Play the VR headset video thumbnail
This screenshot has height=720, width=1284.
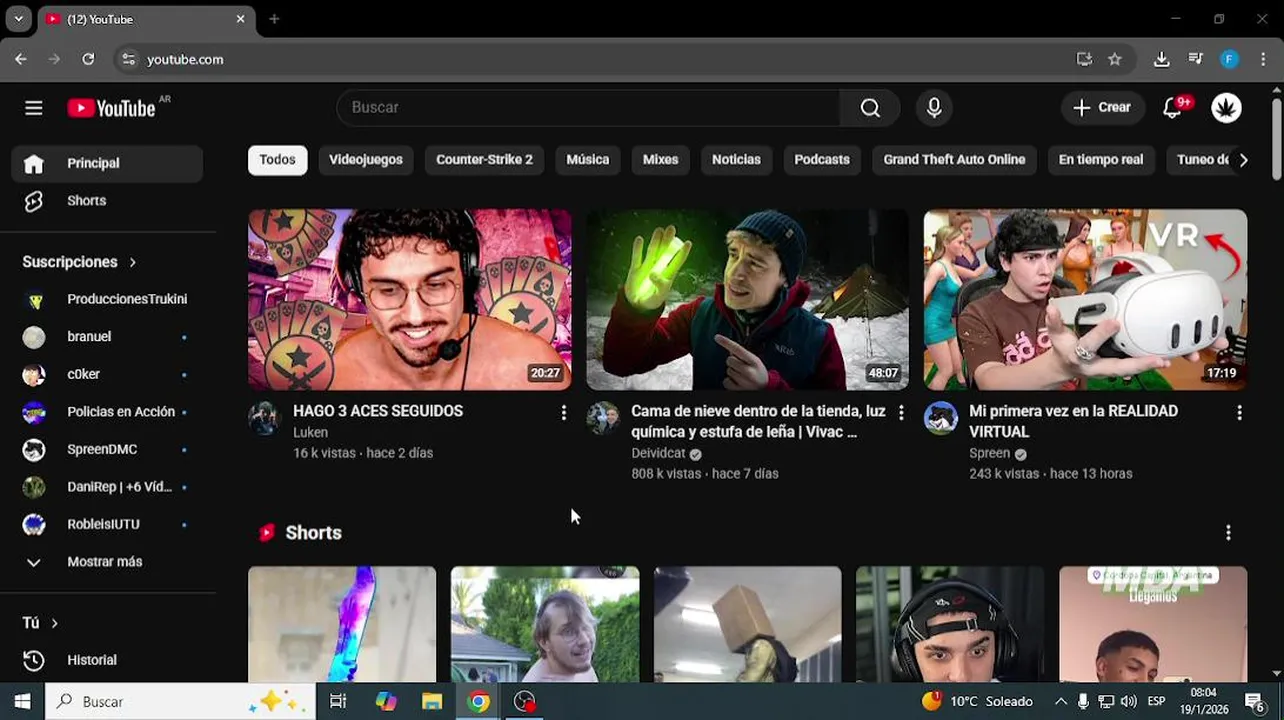(x=1085, y=299)
